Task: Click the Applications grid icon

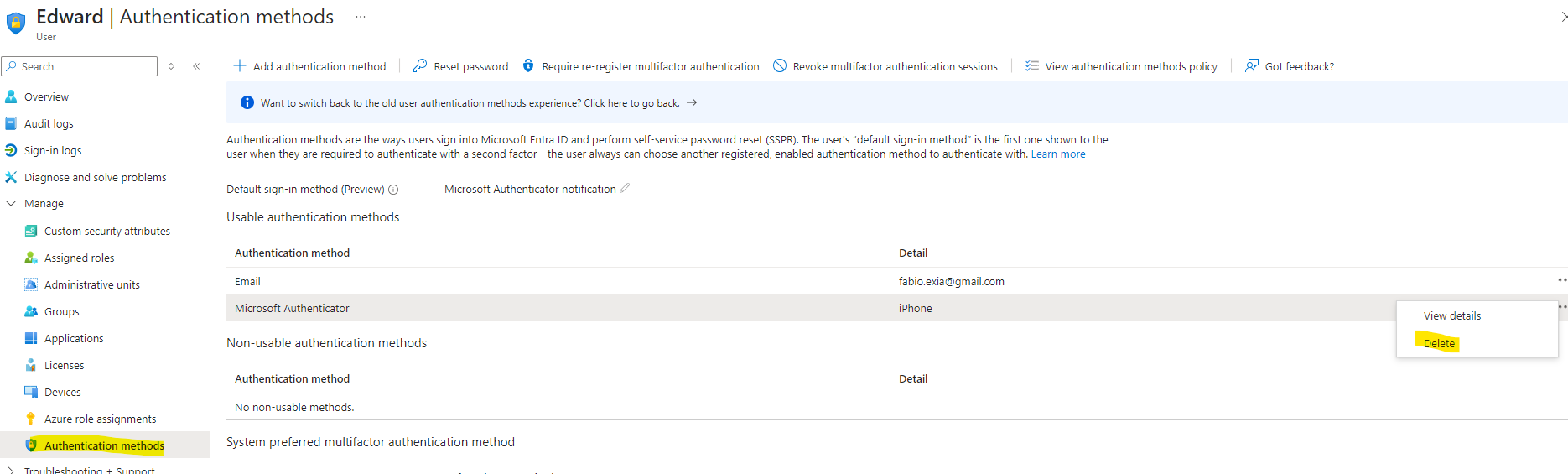Action: point(31,338)
